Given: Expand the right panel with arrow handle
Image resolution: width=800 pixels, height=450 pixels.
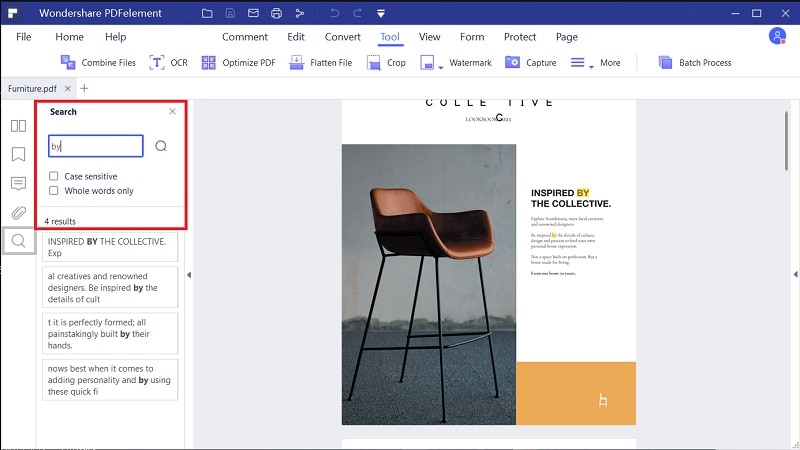Looking at the screenshot, I should (795, 274).
